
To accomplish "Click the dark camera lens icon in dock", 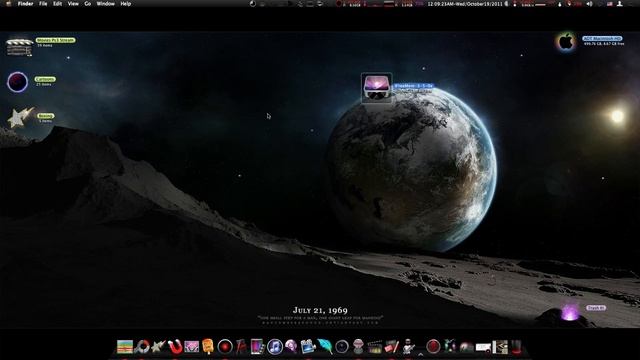I will (342, 347).
